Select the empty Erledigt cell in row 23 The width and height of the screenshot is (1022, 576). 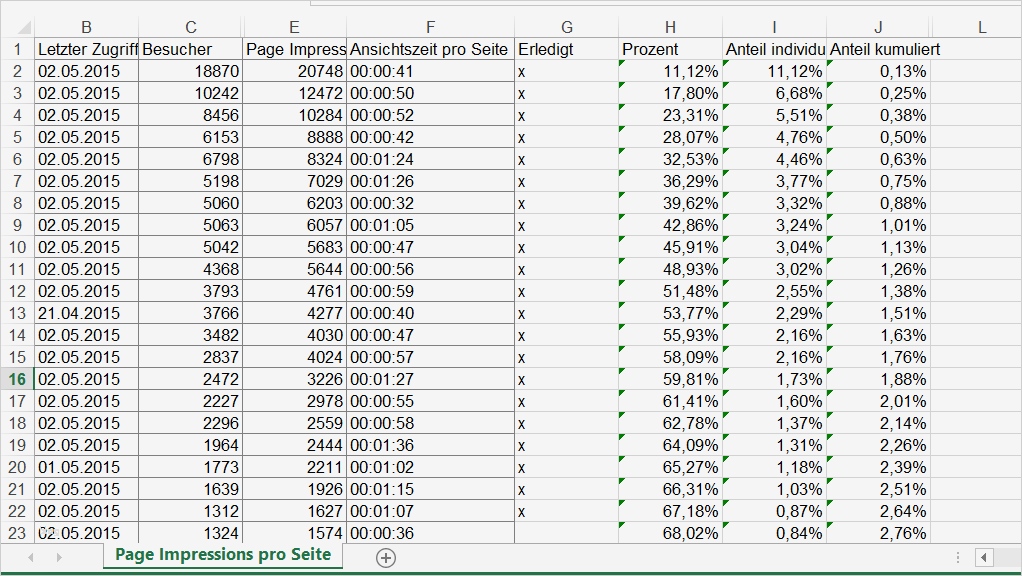click(x=566, y=533)
